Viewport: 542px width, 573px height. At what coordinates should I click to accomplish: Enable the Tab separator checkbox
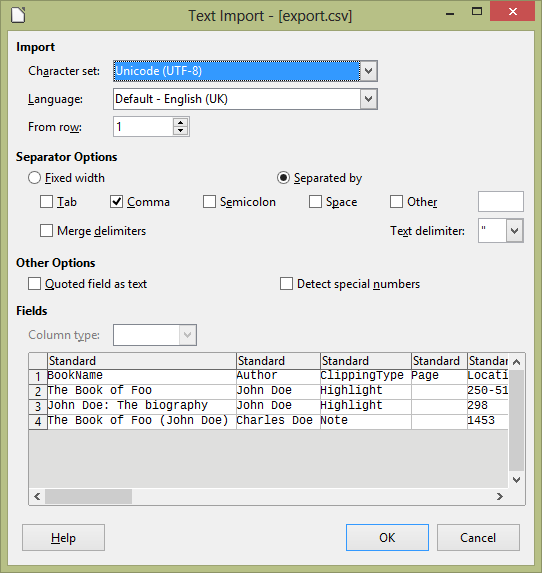coord(46,201)
